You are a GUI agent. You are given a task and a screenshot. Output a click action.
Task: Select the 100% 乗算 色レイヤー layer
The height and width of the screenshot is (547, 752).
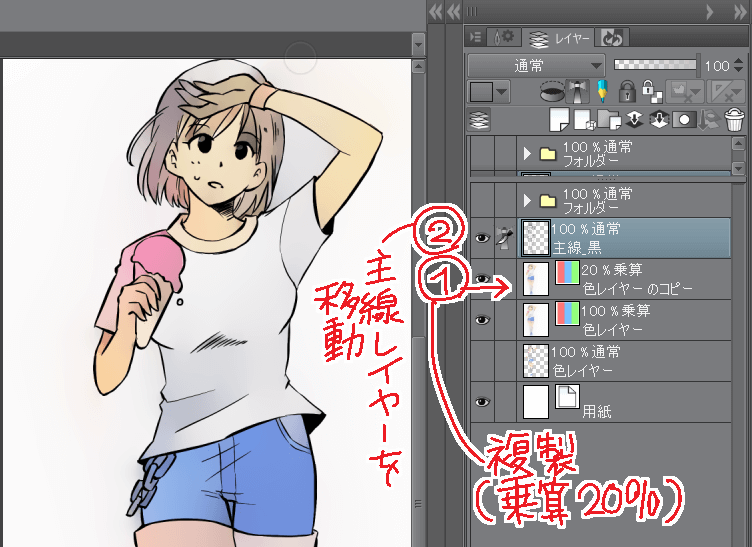tap(624, 320)
